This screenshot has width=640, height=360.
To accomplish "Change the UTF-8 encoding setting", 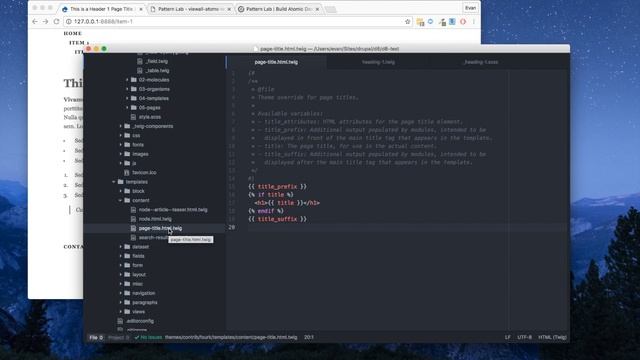I will click(524, 338).
